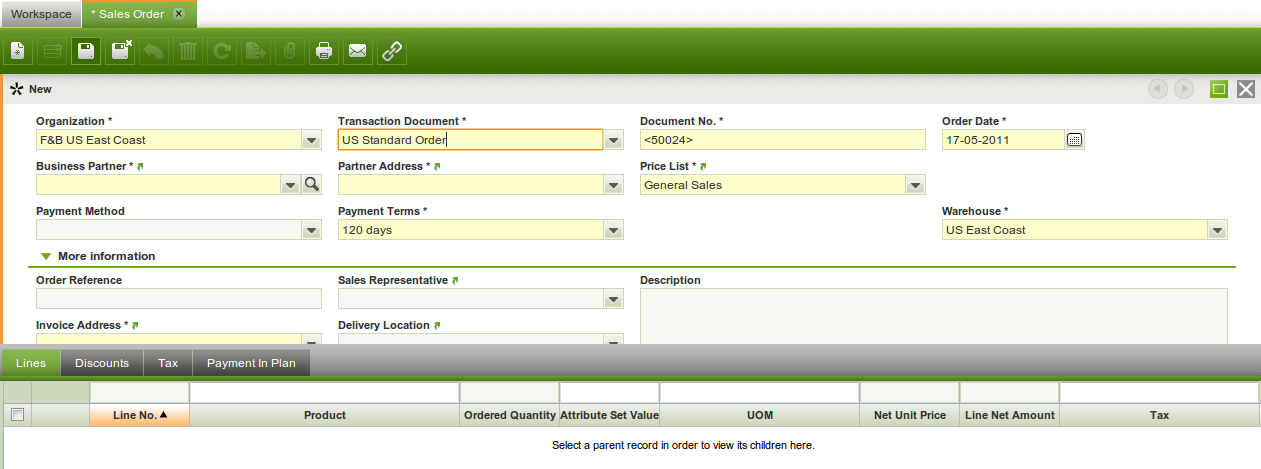Click the undo changes arrow icon
The width and height of the screenshot is (1261, 469).
click(x=154, y=50)
